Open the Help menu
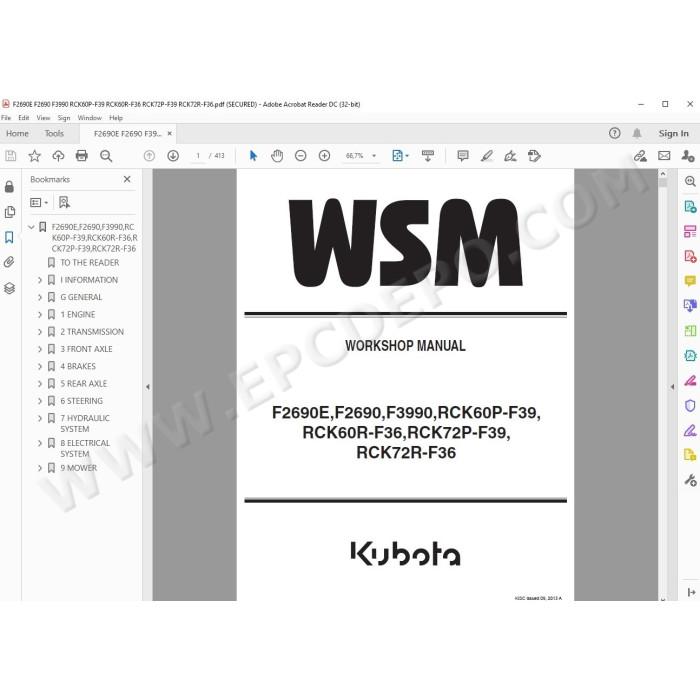 click(116, 118)
